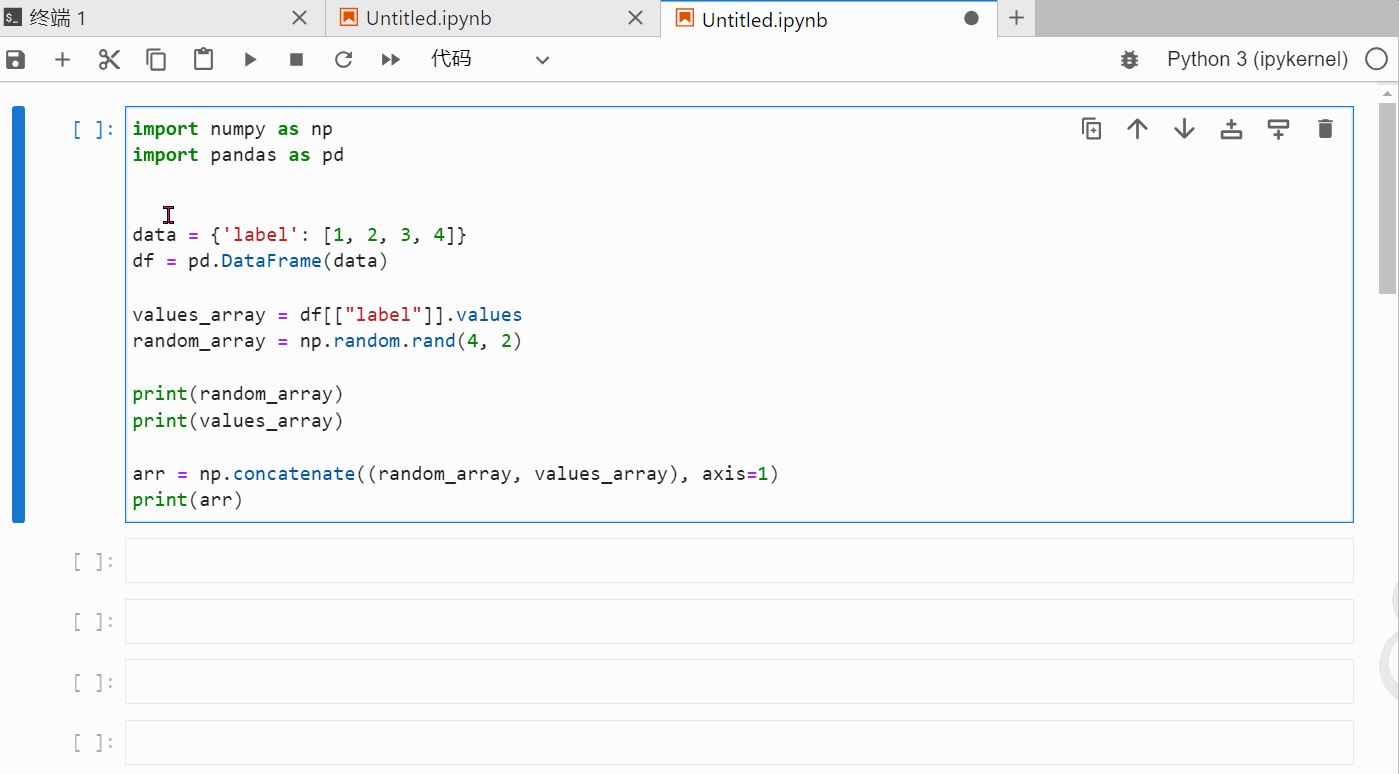Click the print(random_array) line
The width and height of the screenshot is (1399, 774).
(238, 394)
